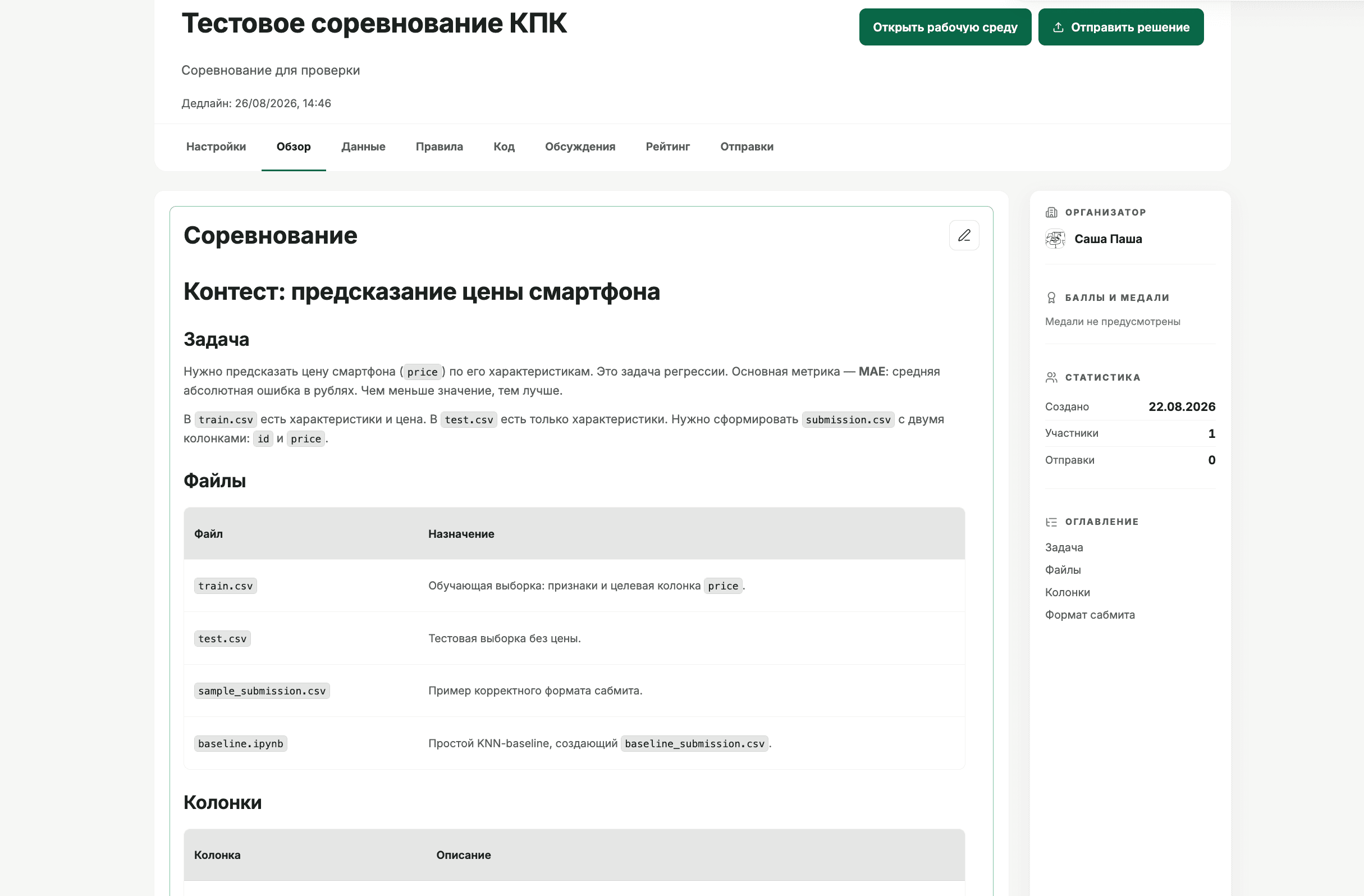Click the list icon beside ОГЛАВЛЕНИЕ
This screenshot has width=1364, height=896.
pyautogui.click(x=1051, y=522)
